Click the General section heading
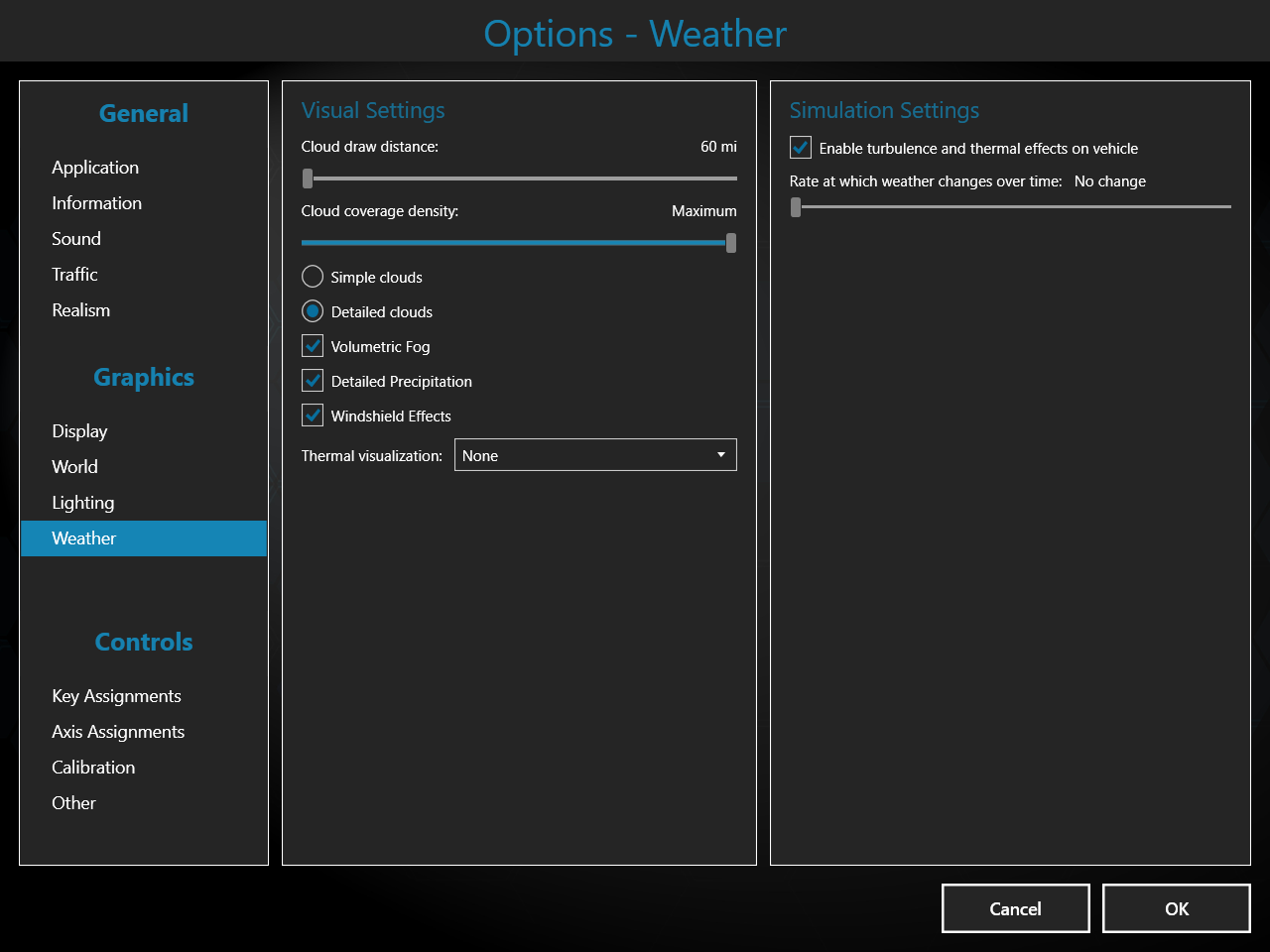 pyautogui.click(x=144, y=114)
